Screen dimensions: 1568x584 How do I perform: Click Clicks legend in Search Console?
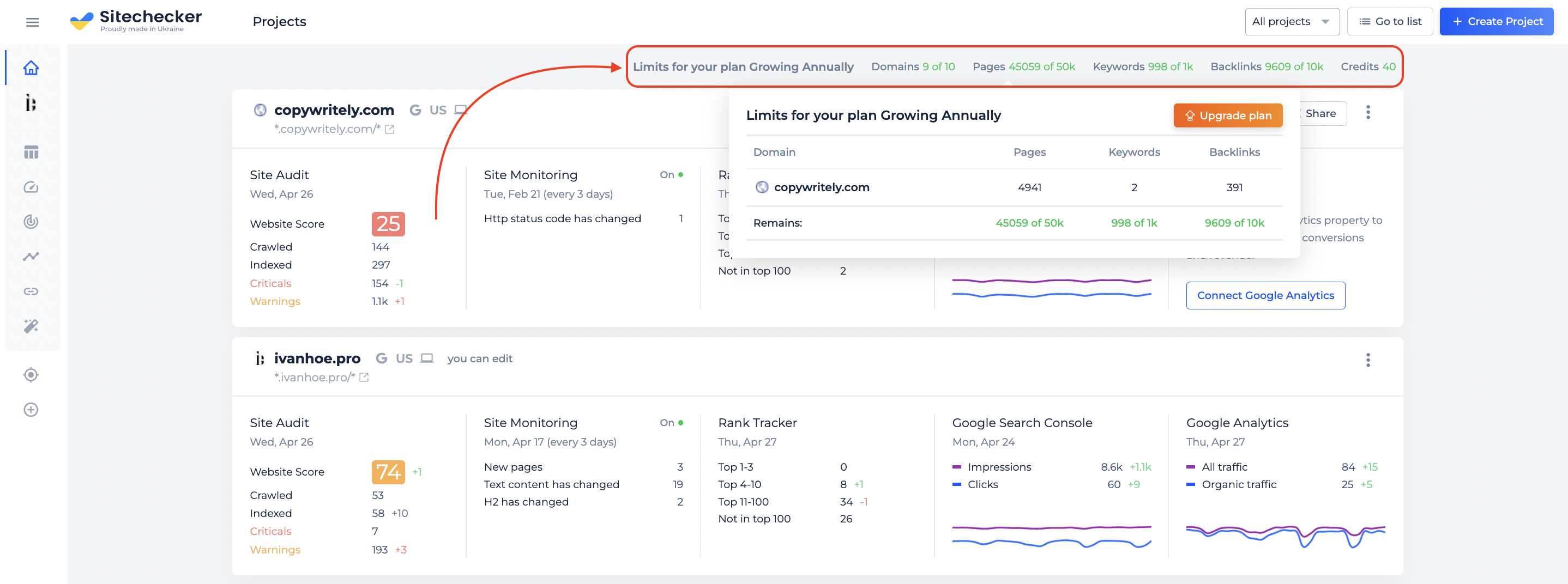tap(975, 484)
